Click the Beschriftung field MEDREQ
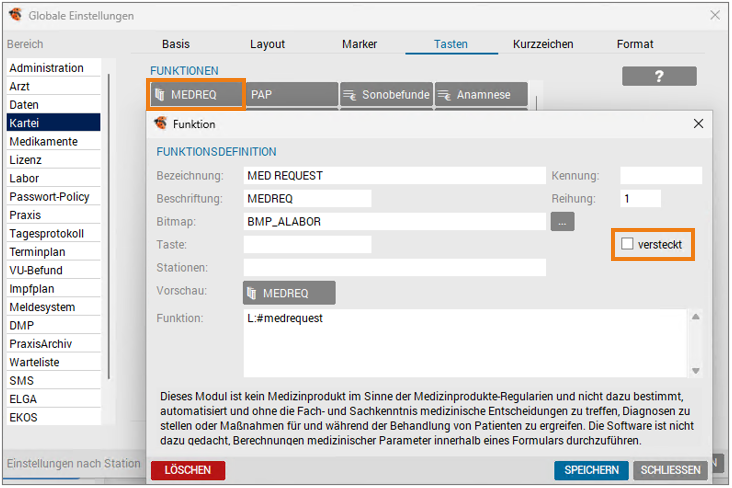This screenshot has width=732, height=488. click(x=307, y=198)
